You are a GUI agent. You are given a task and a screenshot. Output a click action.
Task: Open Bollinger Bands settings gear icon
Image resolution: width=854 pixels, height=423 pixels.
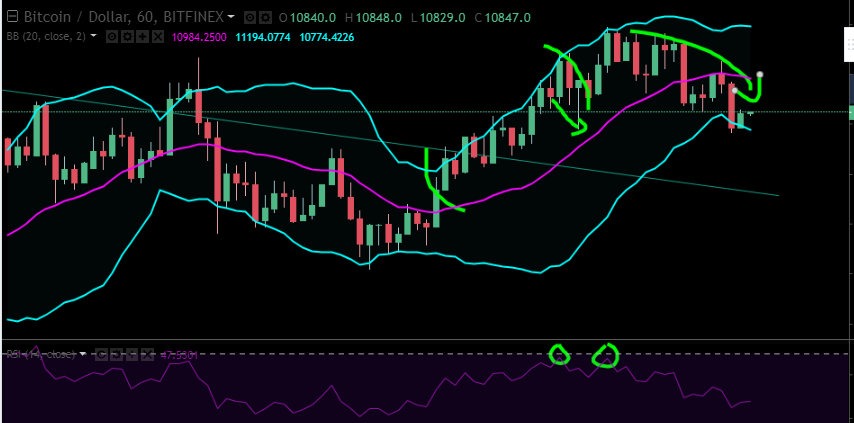tap(127, 37)
